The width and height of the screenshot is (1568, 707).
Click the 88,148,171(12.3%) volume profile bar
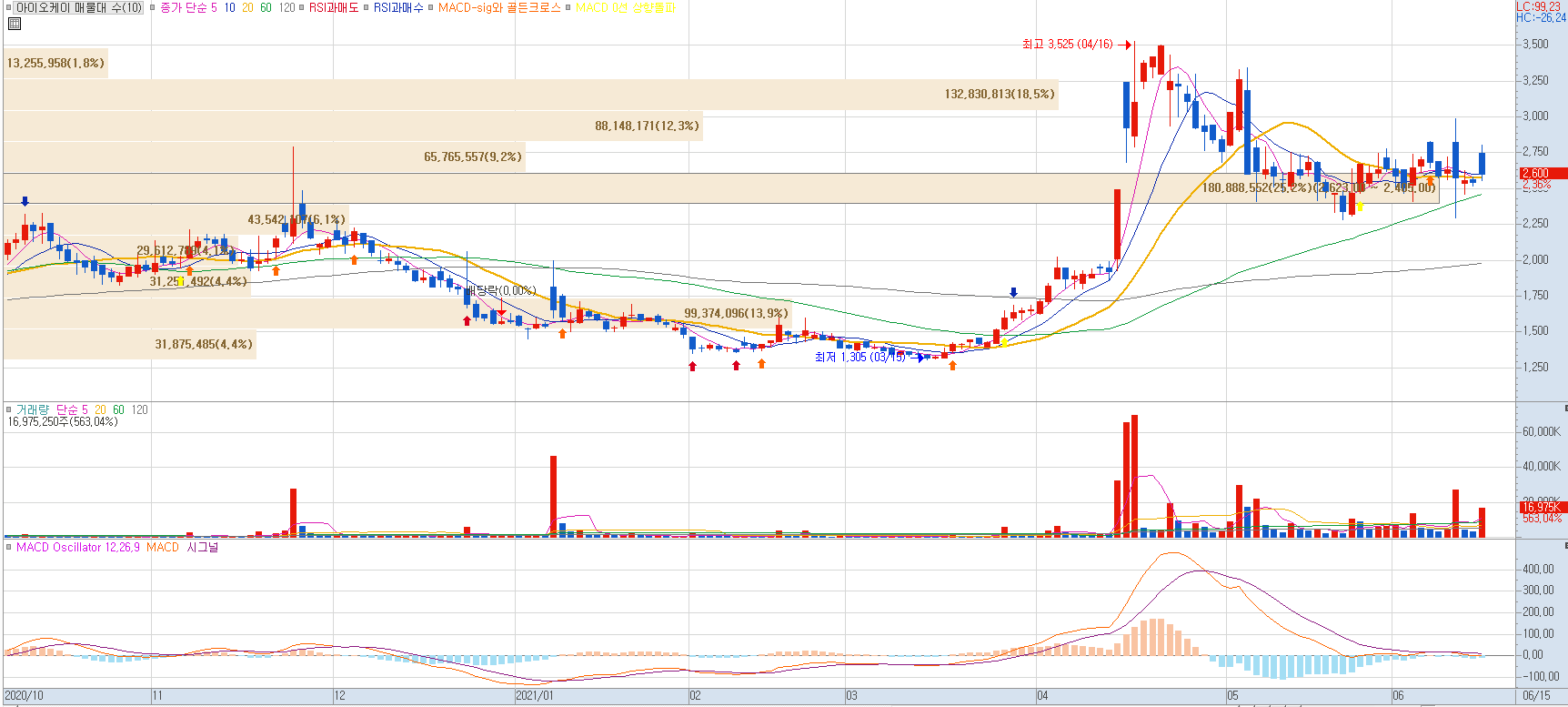[353, 126]
